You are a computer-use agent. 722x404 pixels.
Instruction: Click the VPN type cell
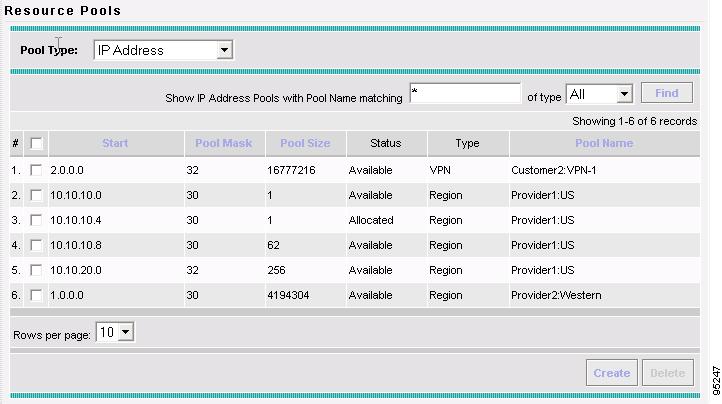click(440, 170)
